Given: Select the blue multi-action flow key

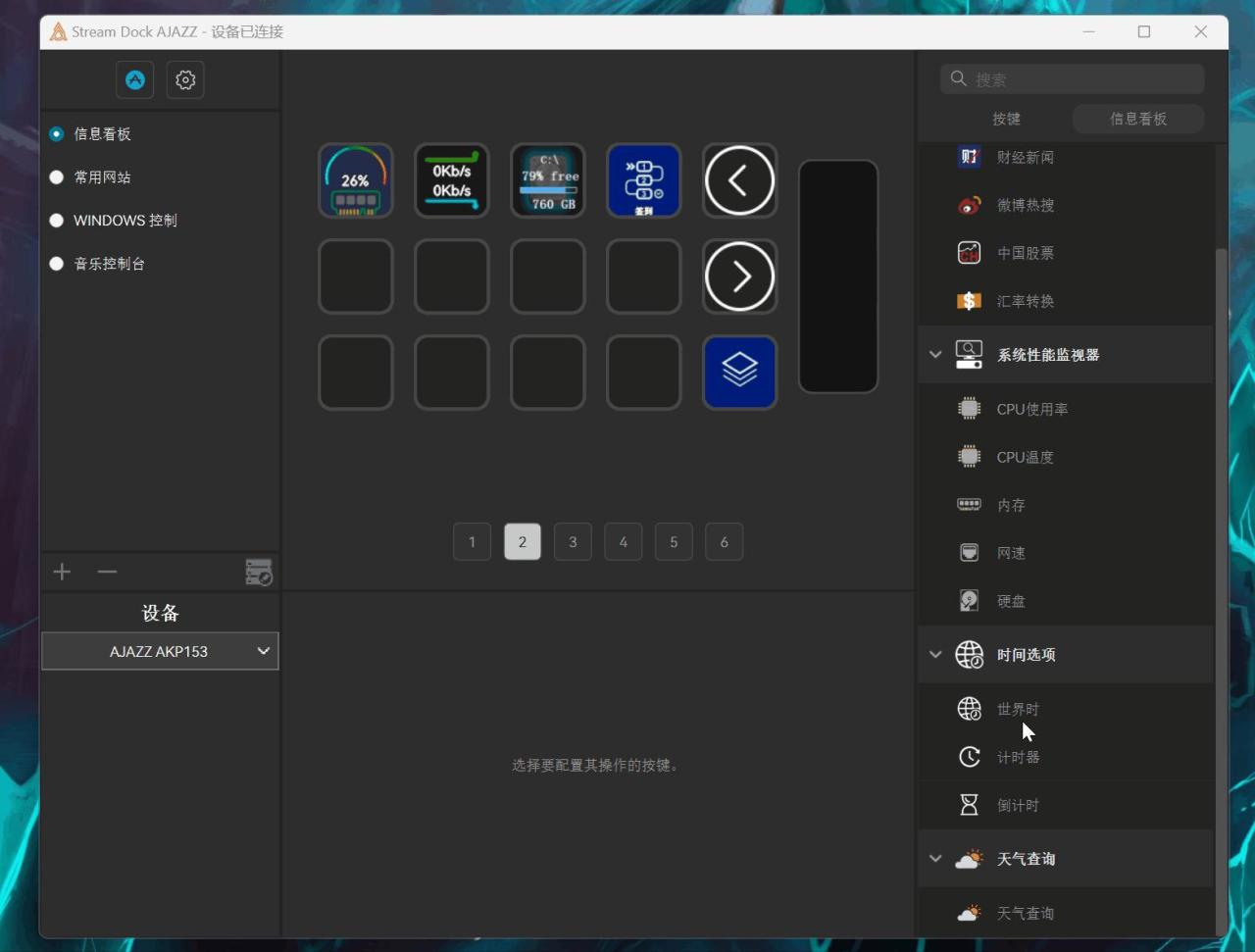Looking at the screenshot, I should (x=644, y=180).
